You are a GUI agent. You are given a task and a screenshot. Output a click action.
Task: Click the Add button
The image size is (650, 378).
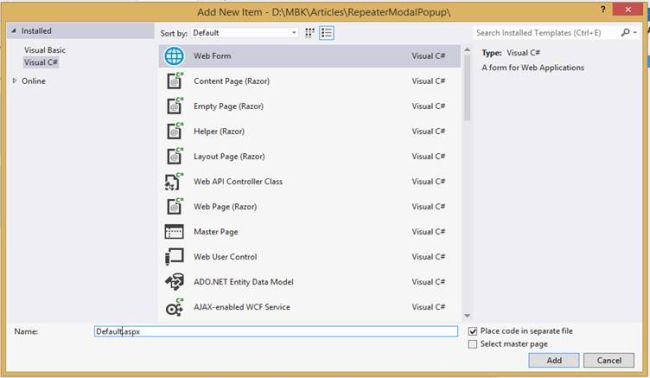tap(554, 360)
